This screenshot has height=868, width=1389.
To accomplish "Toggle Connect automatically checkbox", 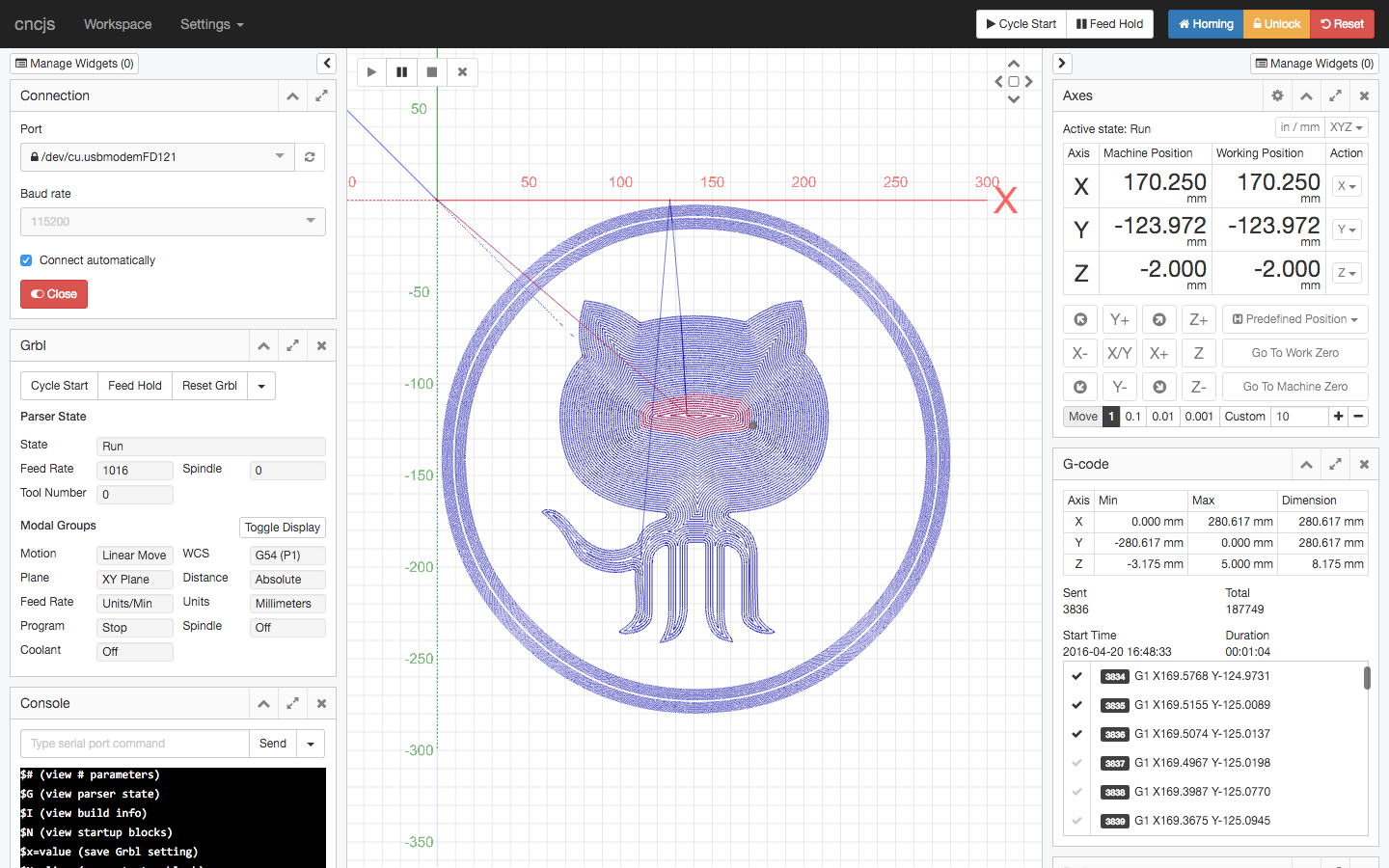I will pyautogui.click(x=26, y=260).
